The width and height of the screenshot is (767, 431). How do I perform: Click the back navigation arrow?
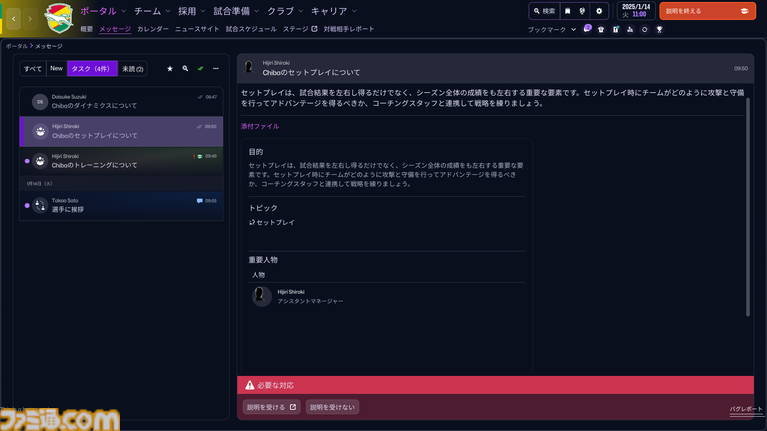pos(15,19)
